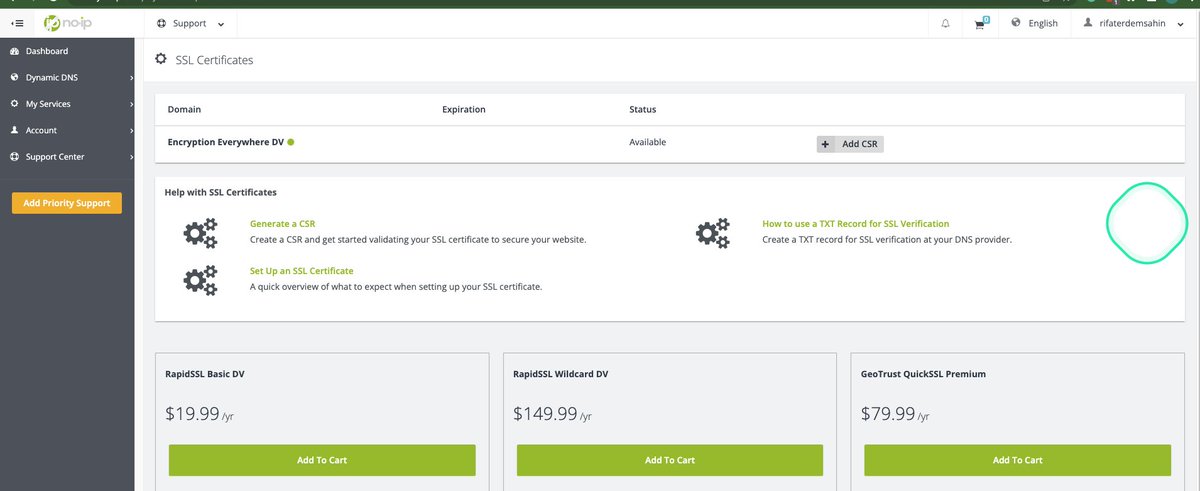Go to Dashboard in the sidebar
Viewport: 1200px width, 491px height.
click(x=67, y=51)
